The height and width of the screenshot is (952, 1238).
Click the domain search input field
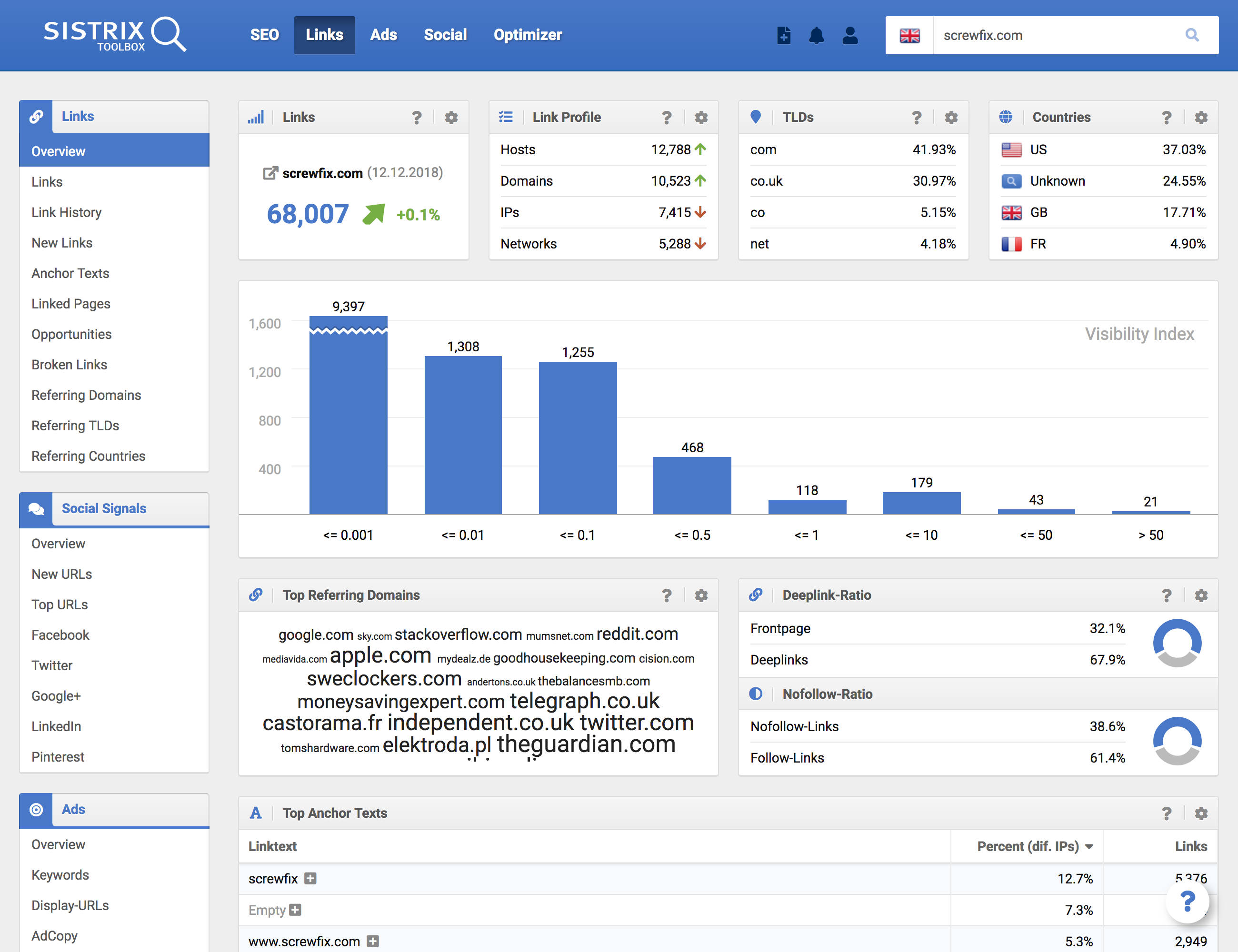click(x=1054, y=35)
